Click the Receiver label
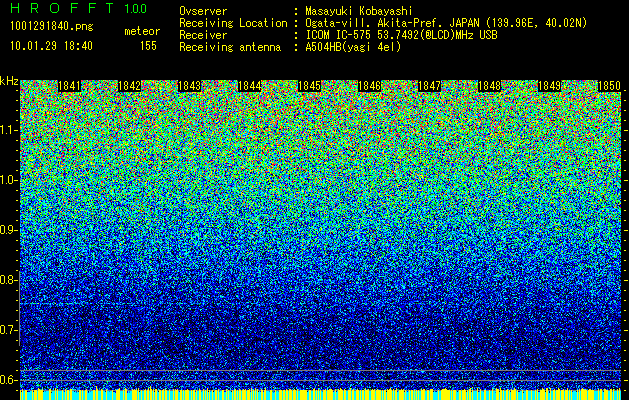This screenshot has height=400, width=629. coord(203,35)
